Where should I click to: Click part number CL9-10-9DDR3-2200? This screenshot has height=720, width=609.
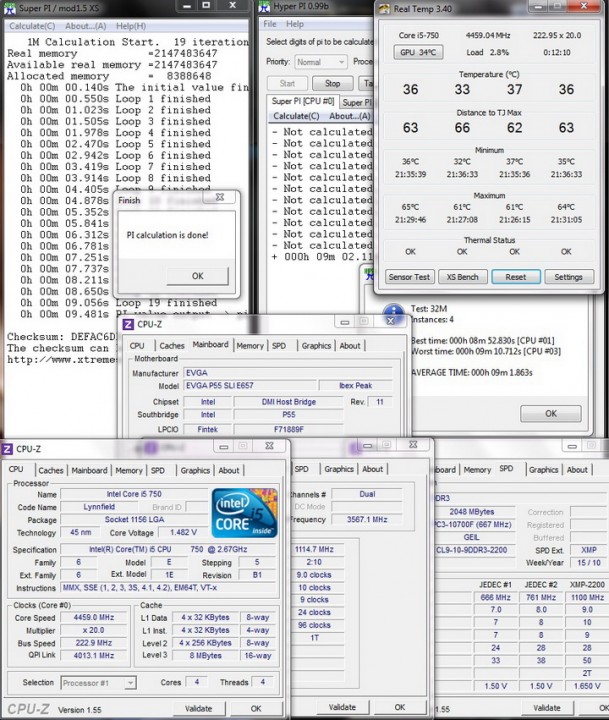[x=472, y=550]
